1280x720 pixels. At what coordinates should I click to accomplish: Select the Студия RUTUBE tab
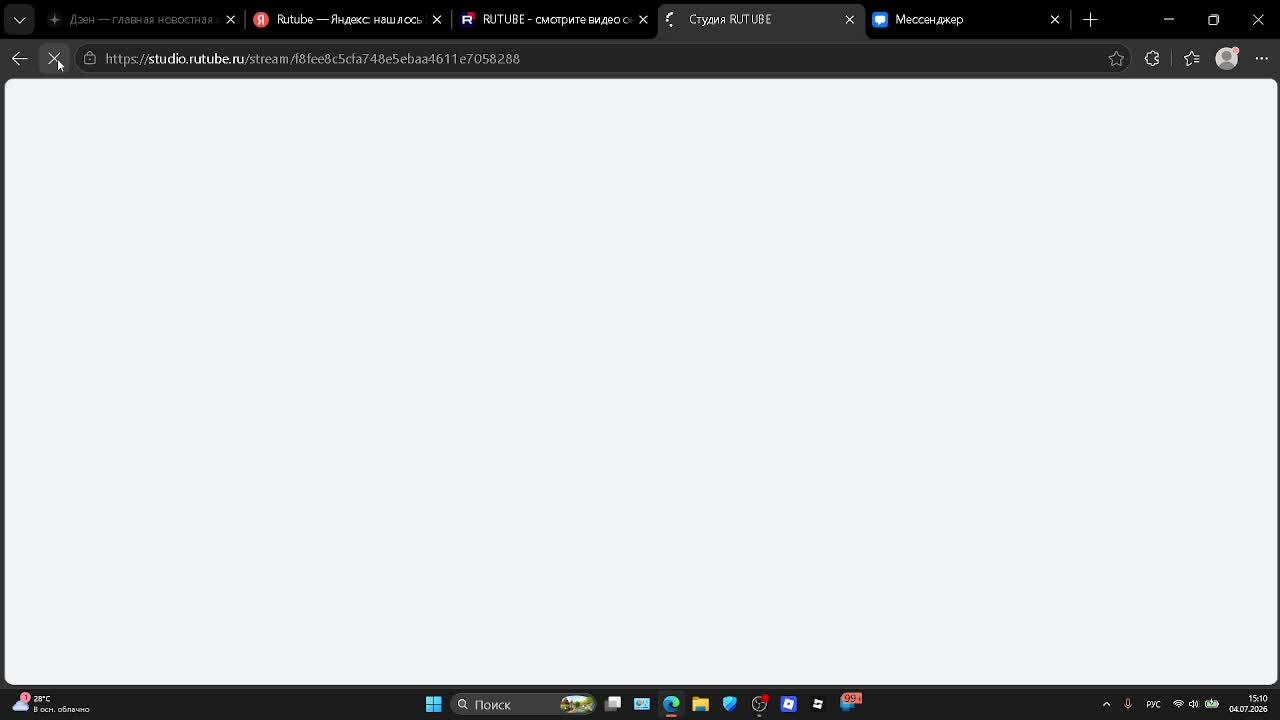pyautogui.click(x=760, y=19)
